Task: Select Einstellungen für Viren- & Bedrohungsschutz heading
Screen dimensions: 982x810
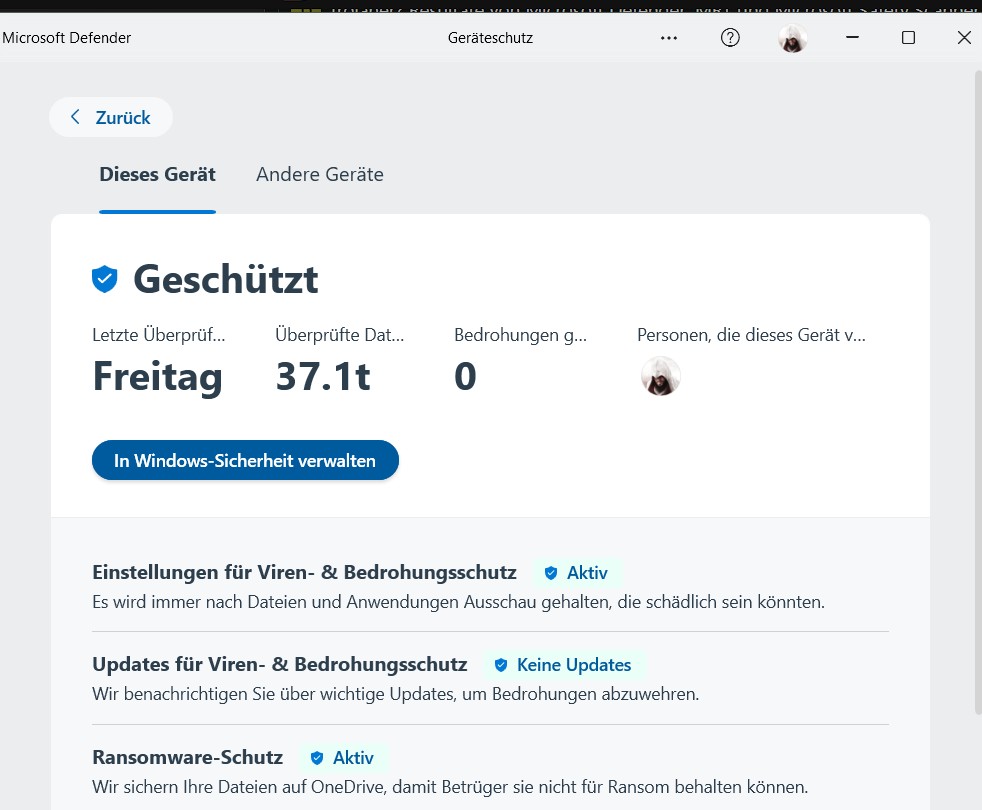Action: click(304, 573)
